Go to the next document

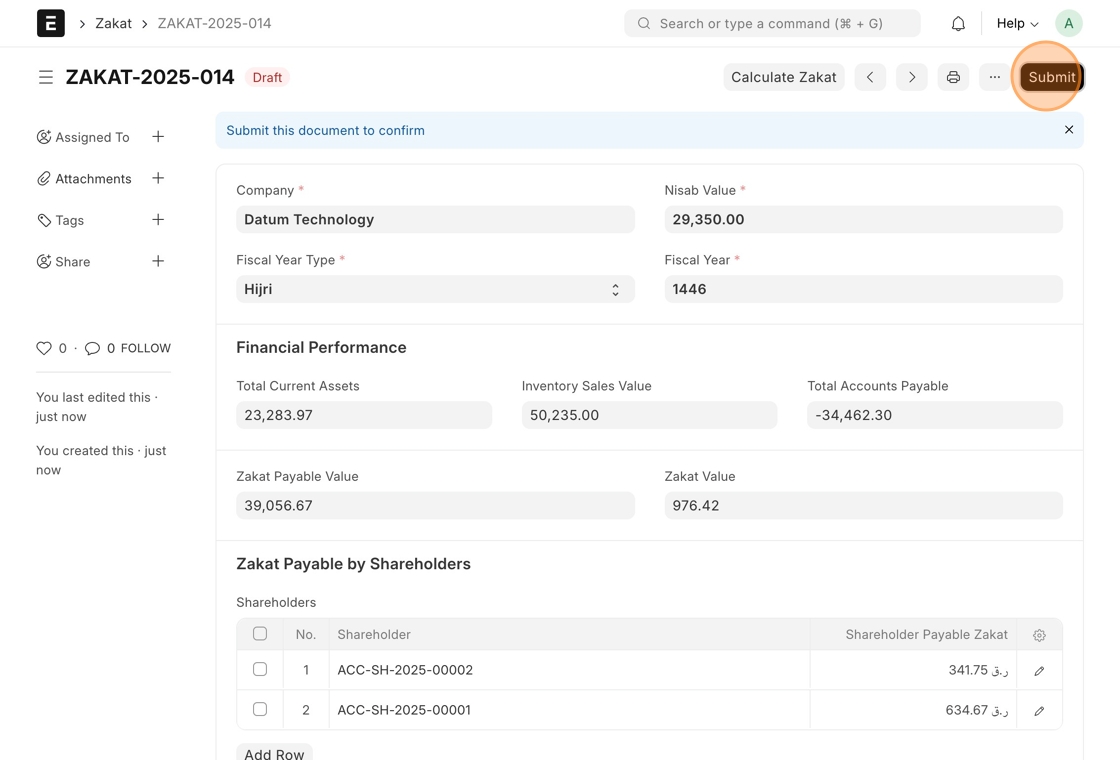coord(911,77)
